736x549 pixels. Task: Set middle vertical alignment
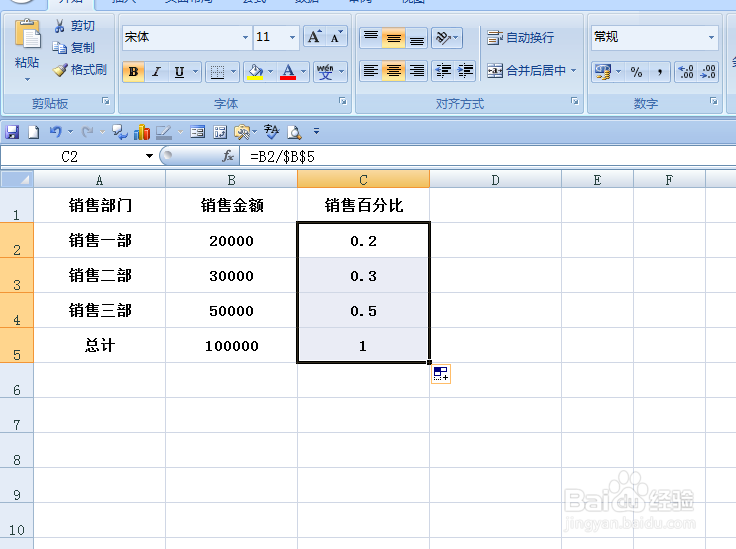click(393, 37)
